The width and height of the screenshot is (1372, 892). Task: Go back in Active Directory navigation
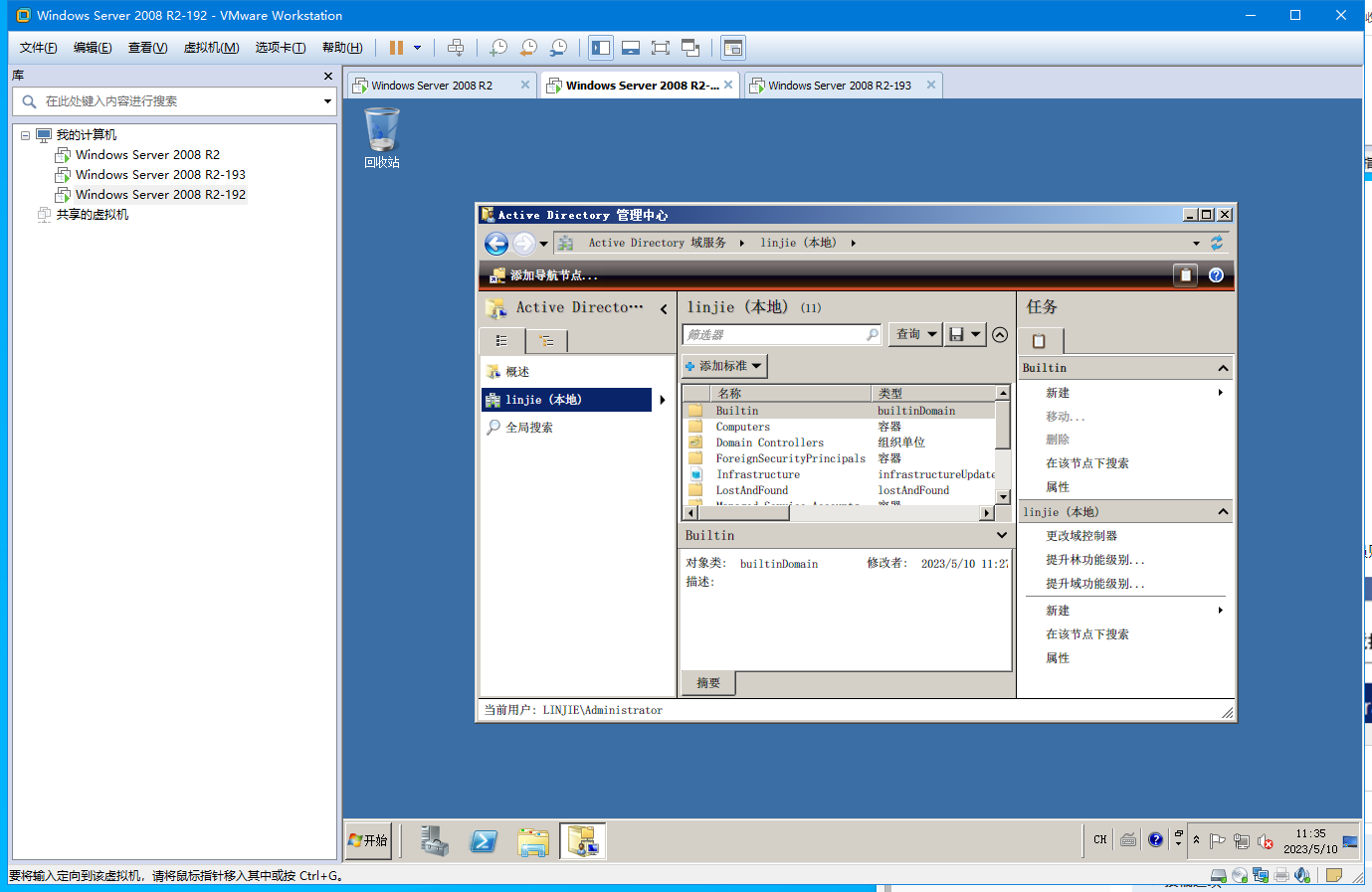(x=496, y=244)
